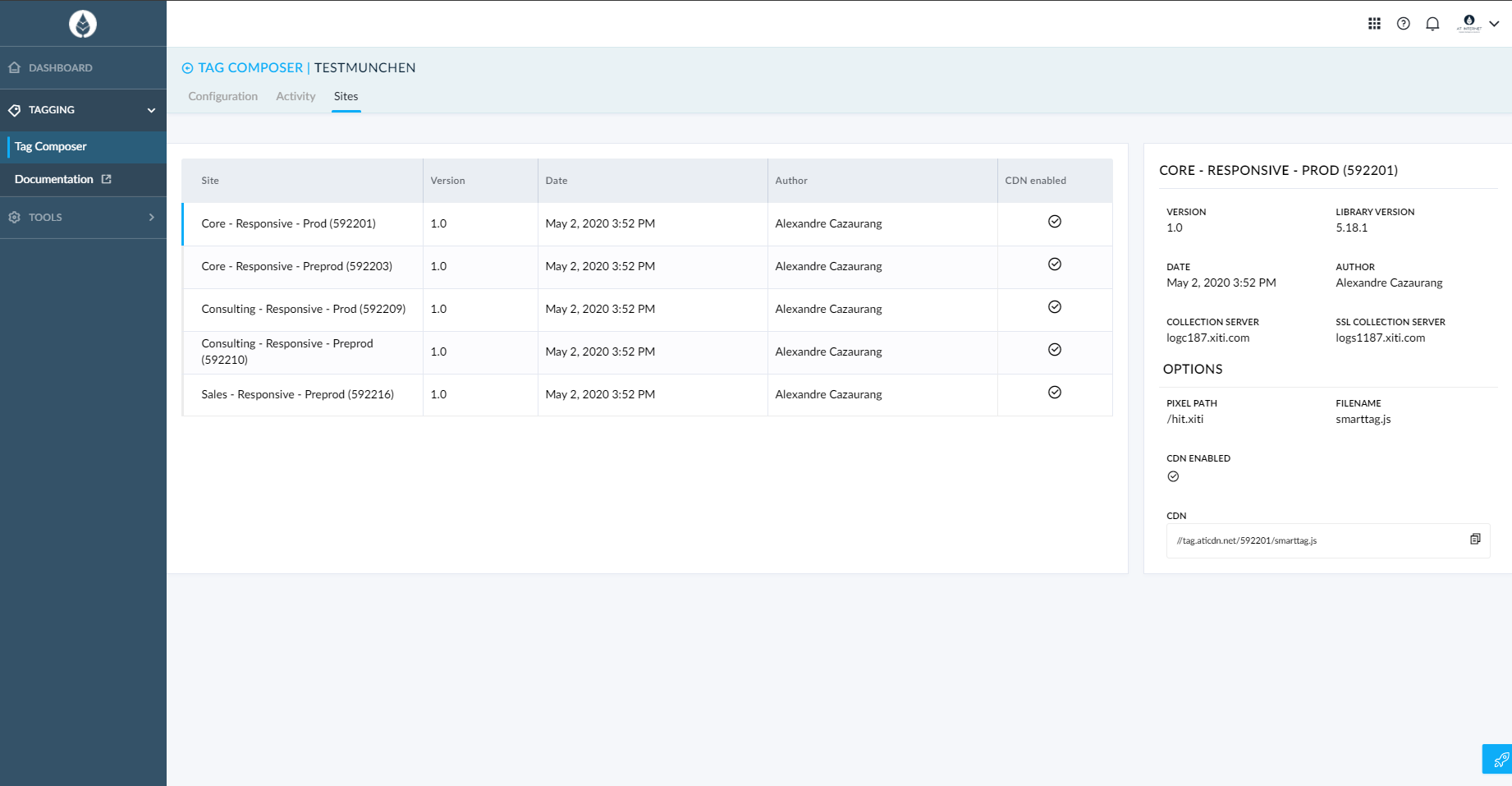Click CDN enabled check in details panel

click(1173, 477)
